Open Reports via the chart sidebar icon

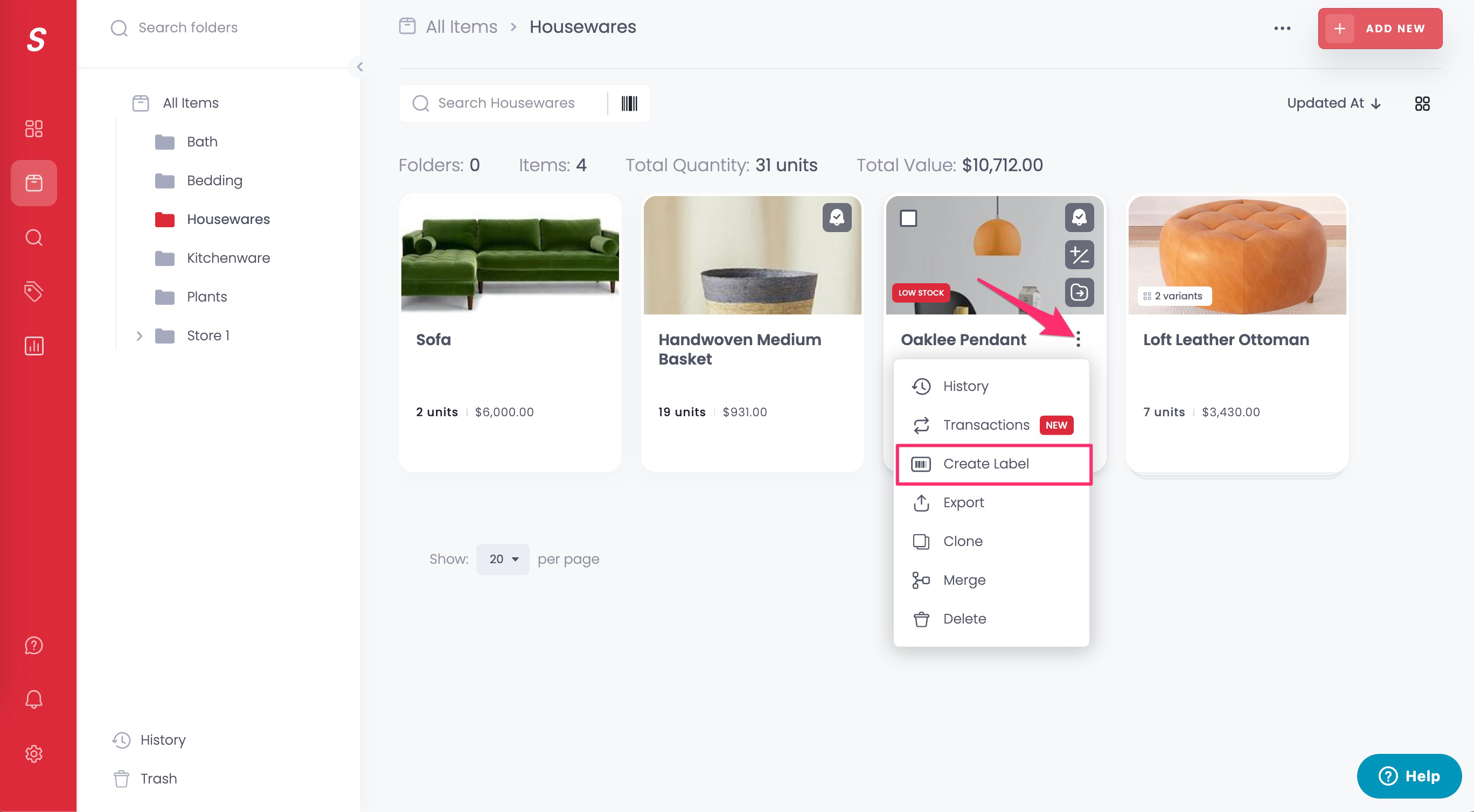click(34, 345)
